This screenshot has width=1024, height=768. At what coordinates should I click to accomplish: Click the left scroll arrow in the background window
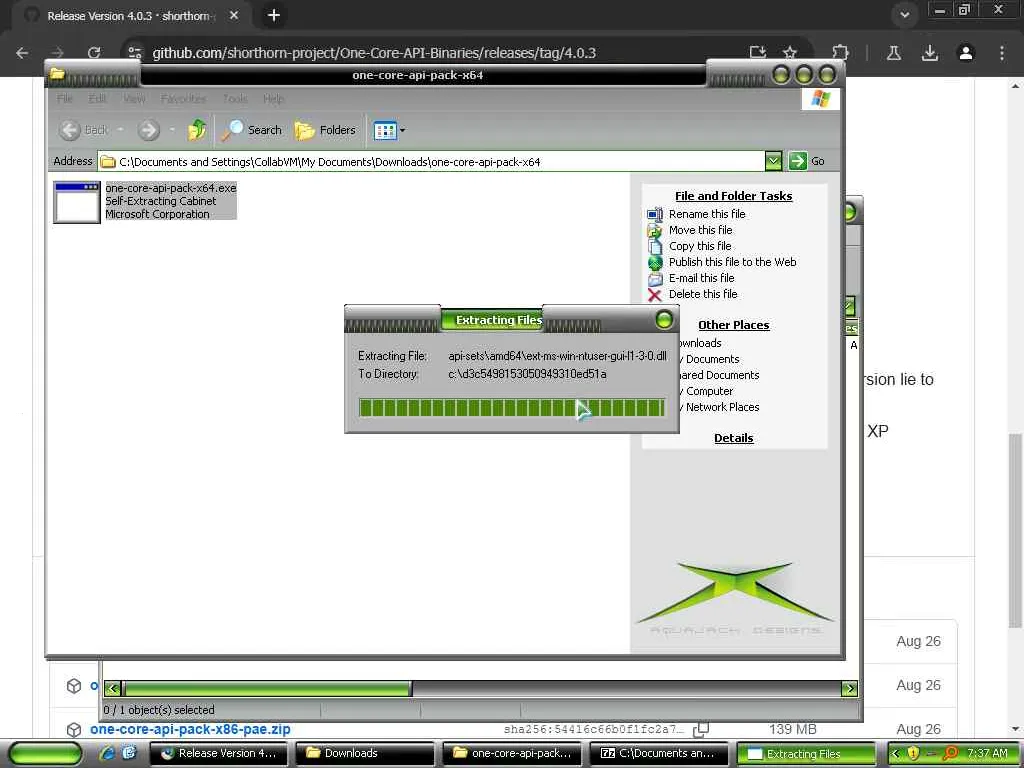[x=112, y=688]
